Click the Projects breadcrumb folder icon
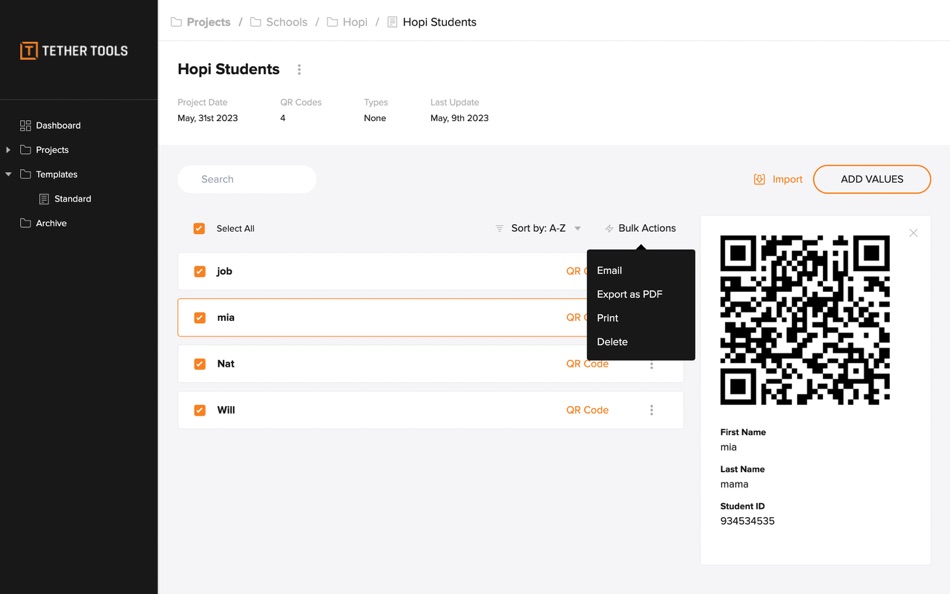Viewport: 950px width, 594px height. [176, 22]
